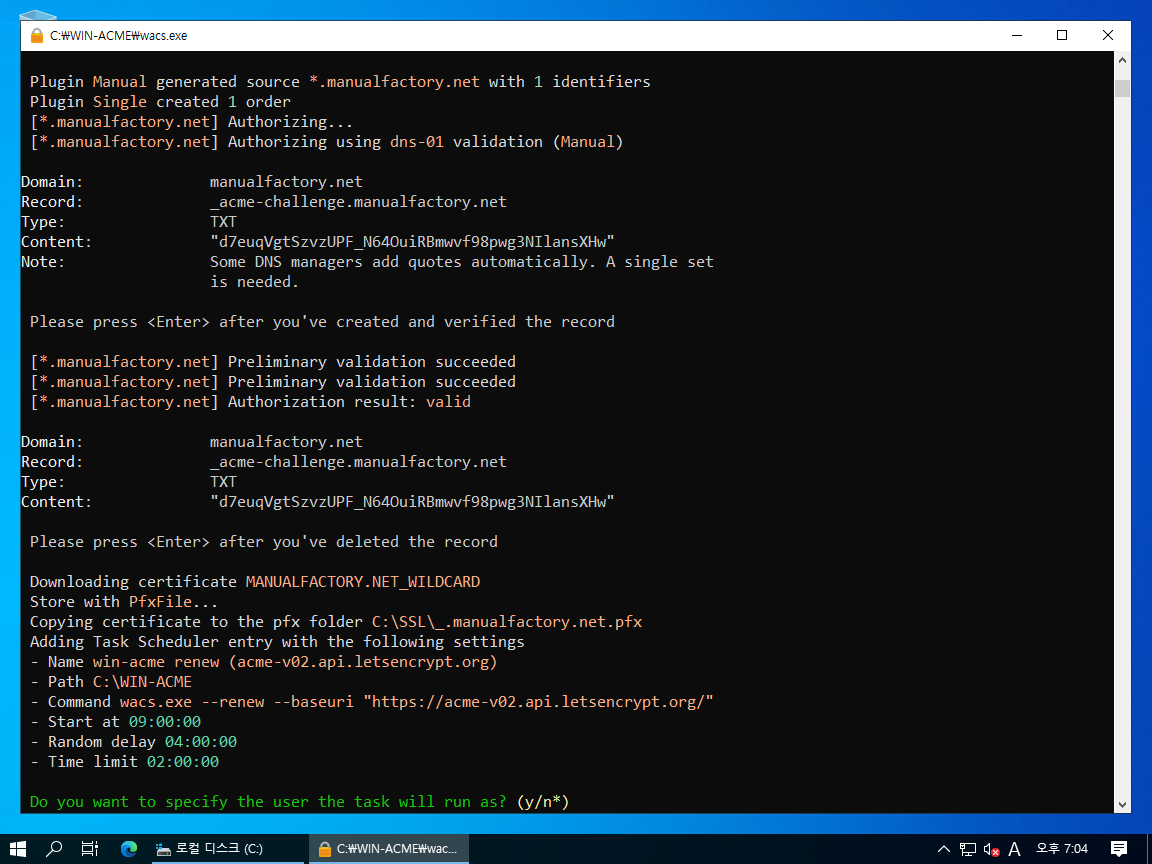Screen dimensions: 1152x864
Task: Toggle the IME language indicator A
Action: tap(1015, 849)
